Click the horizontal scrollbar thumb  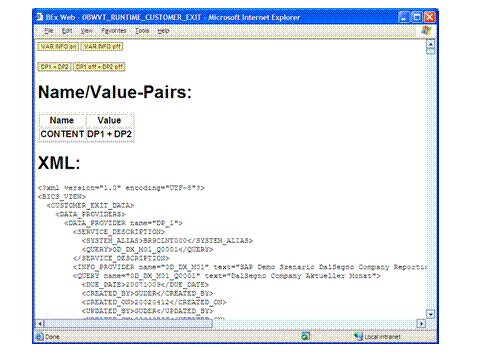pos(128,323)
